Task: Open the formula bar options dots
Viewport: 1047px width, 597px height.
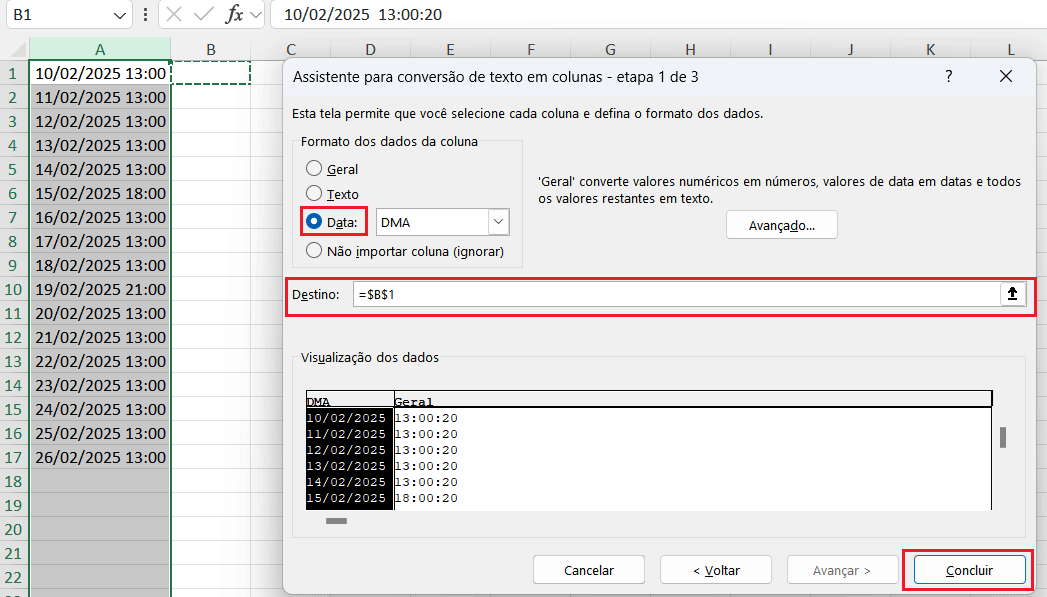Action: click(x=147, y=15)
